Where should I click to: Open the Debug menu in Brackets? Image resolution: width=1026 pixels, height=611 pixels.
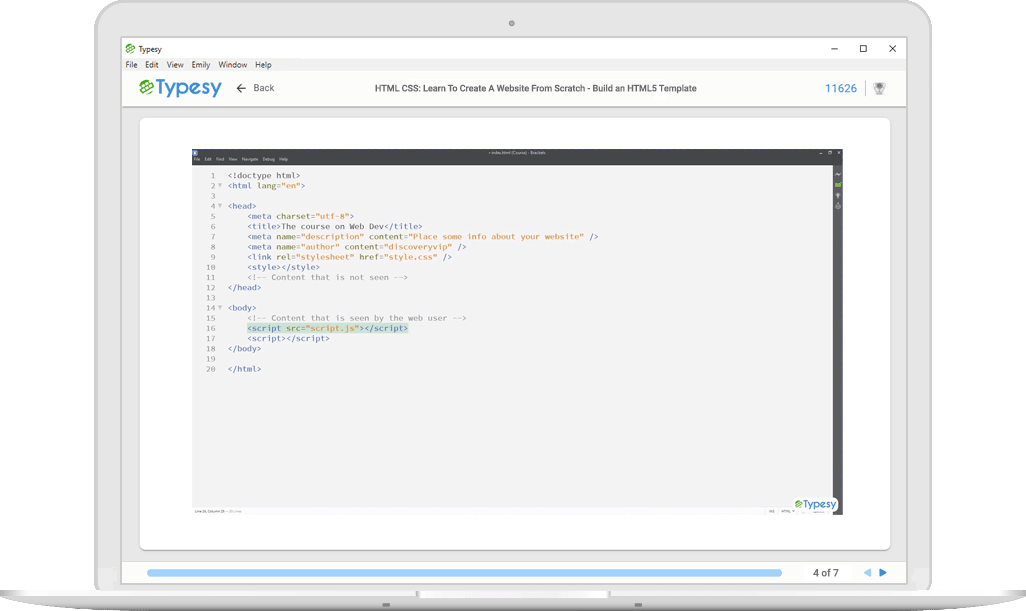(x=268, y=159)
